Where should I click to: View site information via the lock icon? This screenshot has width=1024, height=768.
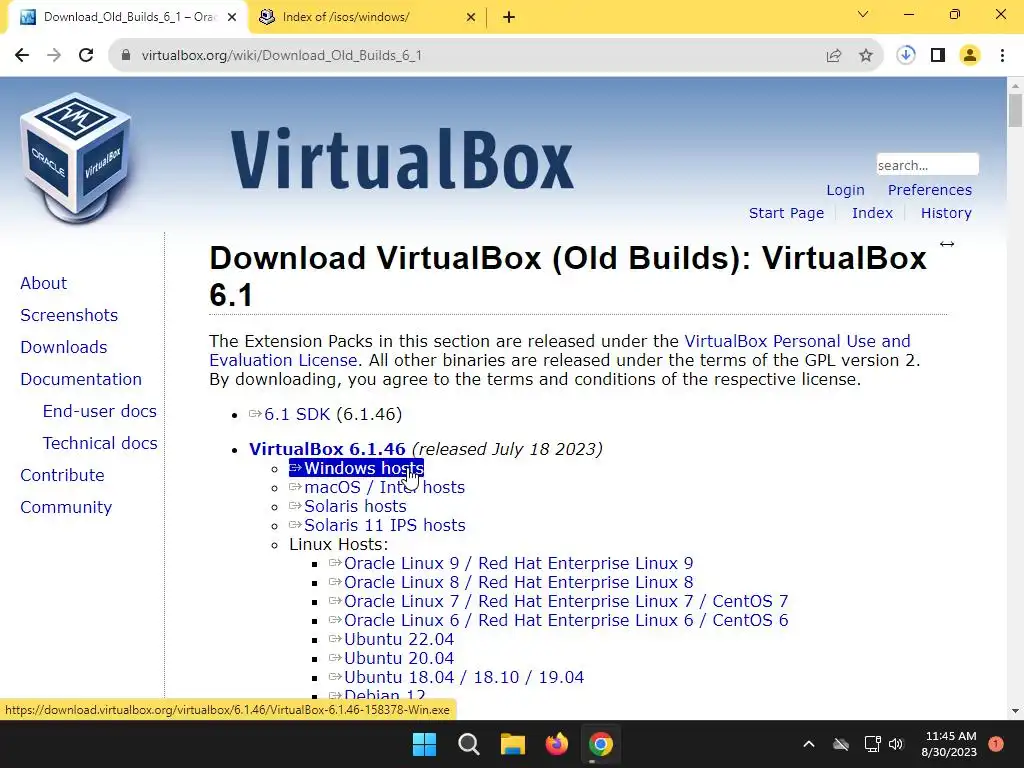126,56
